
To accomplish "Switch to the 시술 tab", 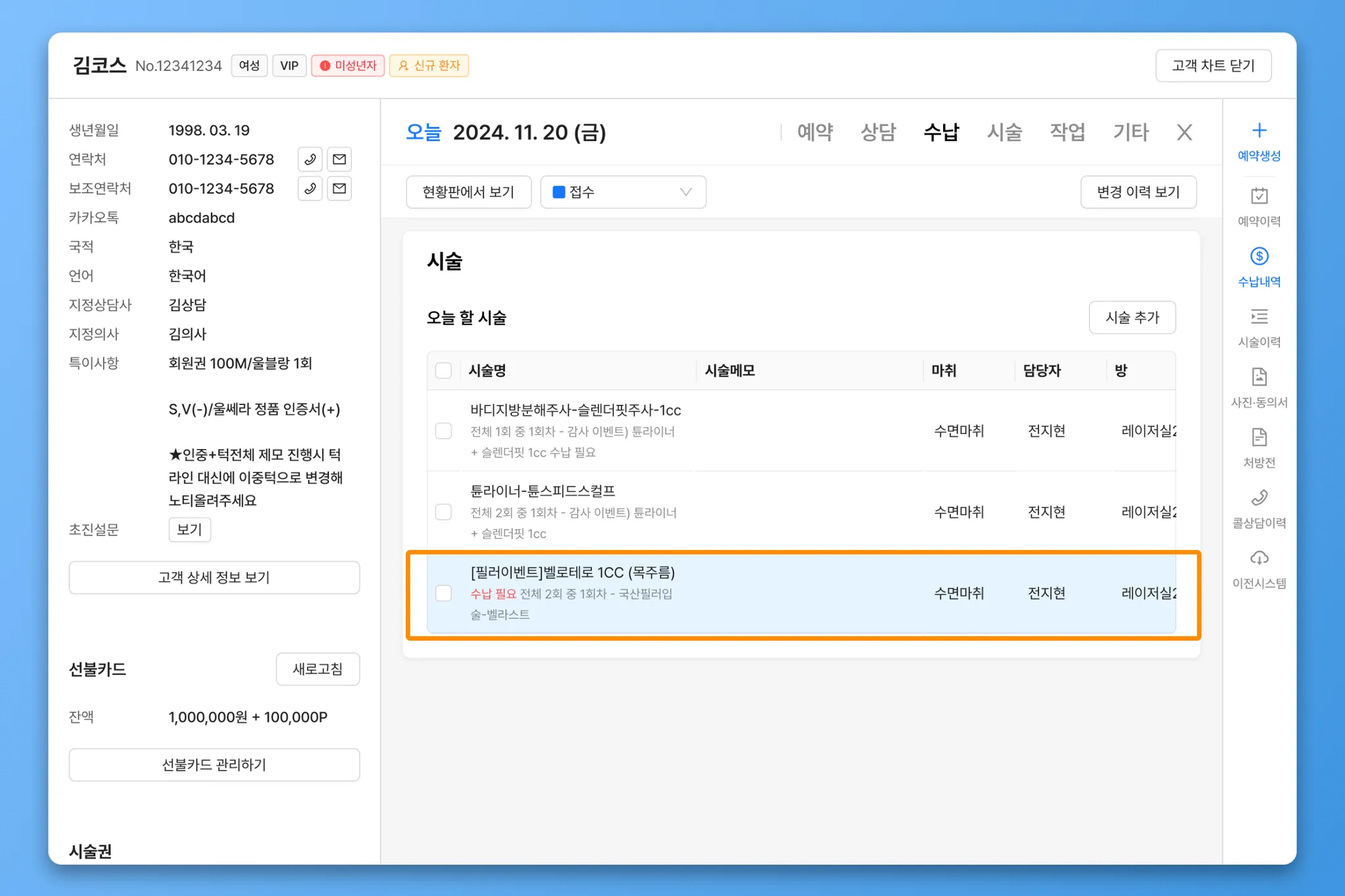I will [1004, 133].
